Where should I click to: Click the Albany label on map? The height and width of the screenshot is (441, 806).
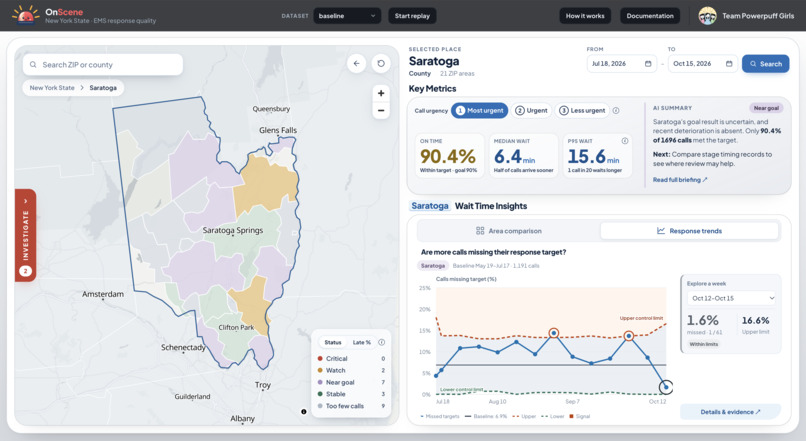[242, 418]
